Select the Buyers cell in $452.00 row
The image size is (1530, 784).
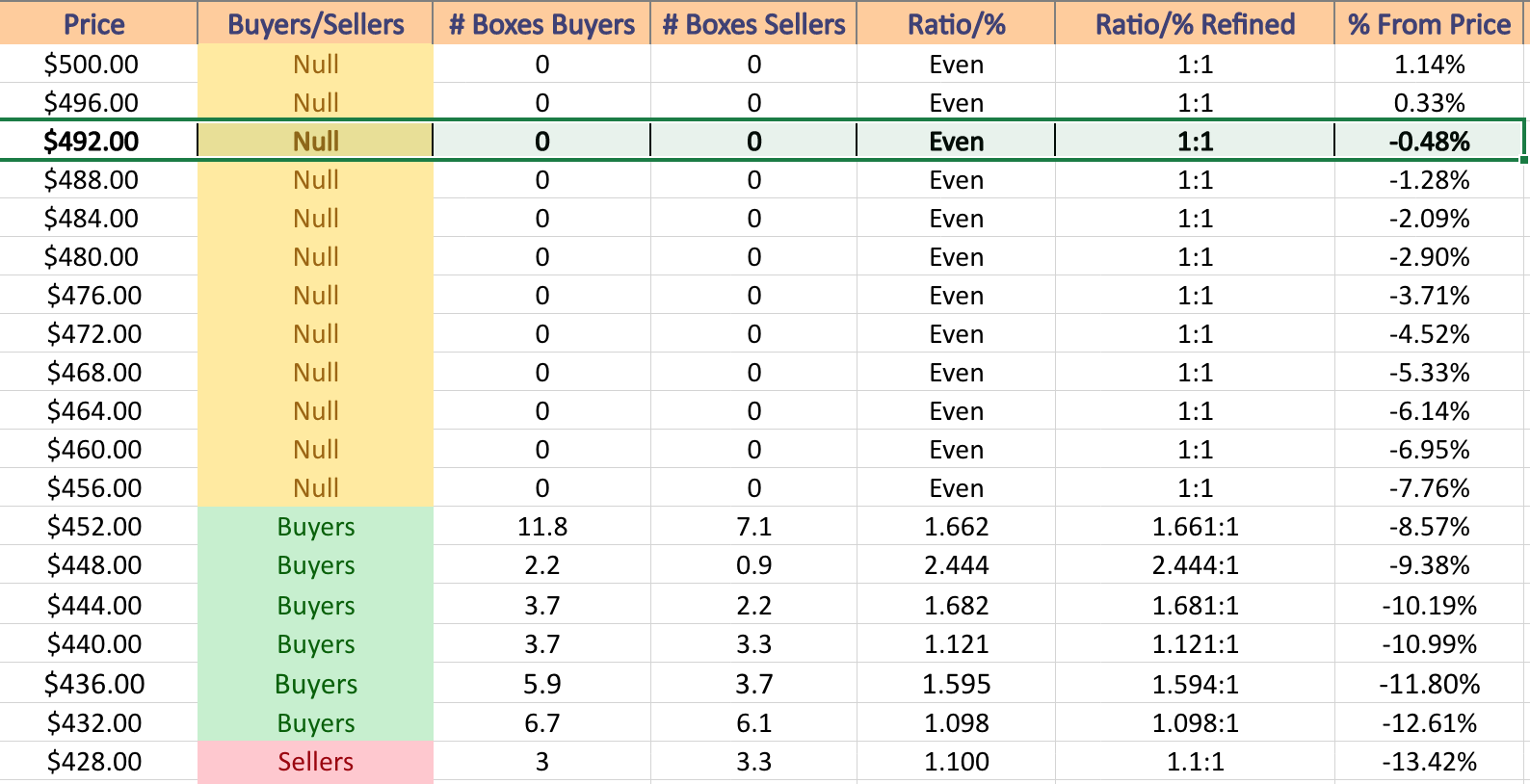[x=315, y=526]
